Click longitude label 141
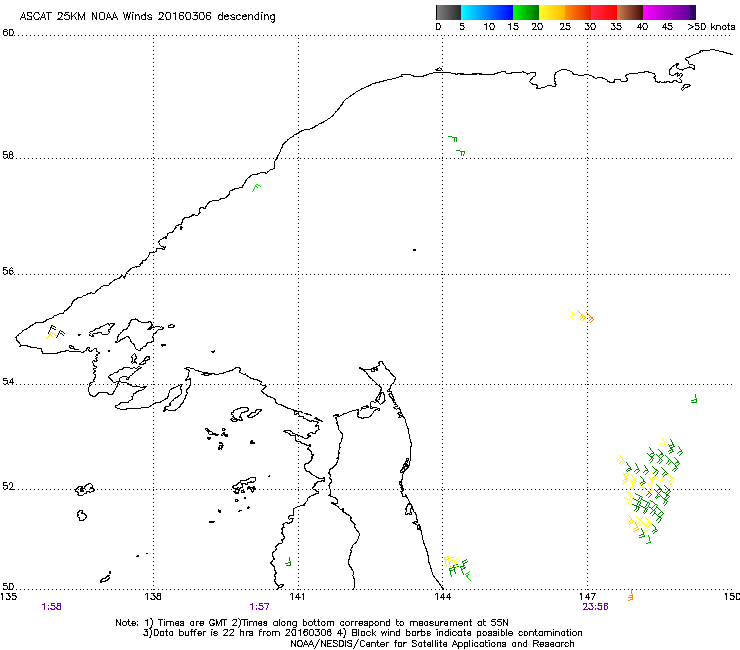Viewport: 740px width, 650px height. click(x=297, y=596)
